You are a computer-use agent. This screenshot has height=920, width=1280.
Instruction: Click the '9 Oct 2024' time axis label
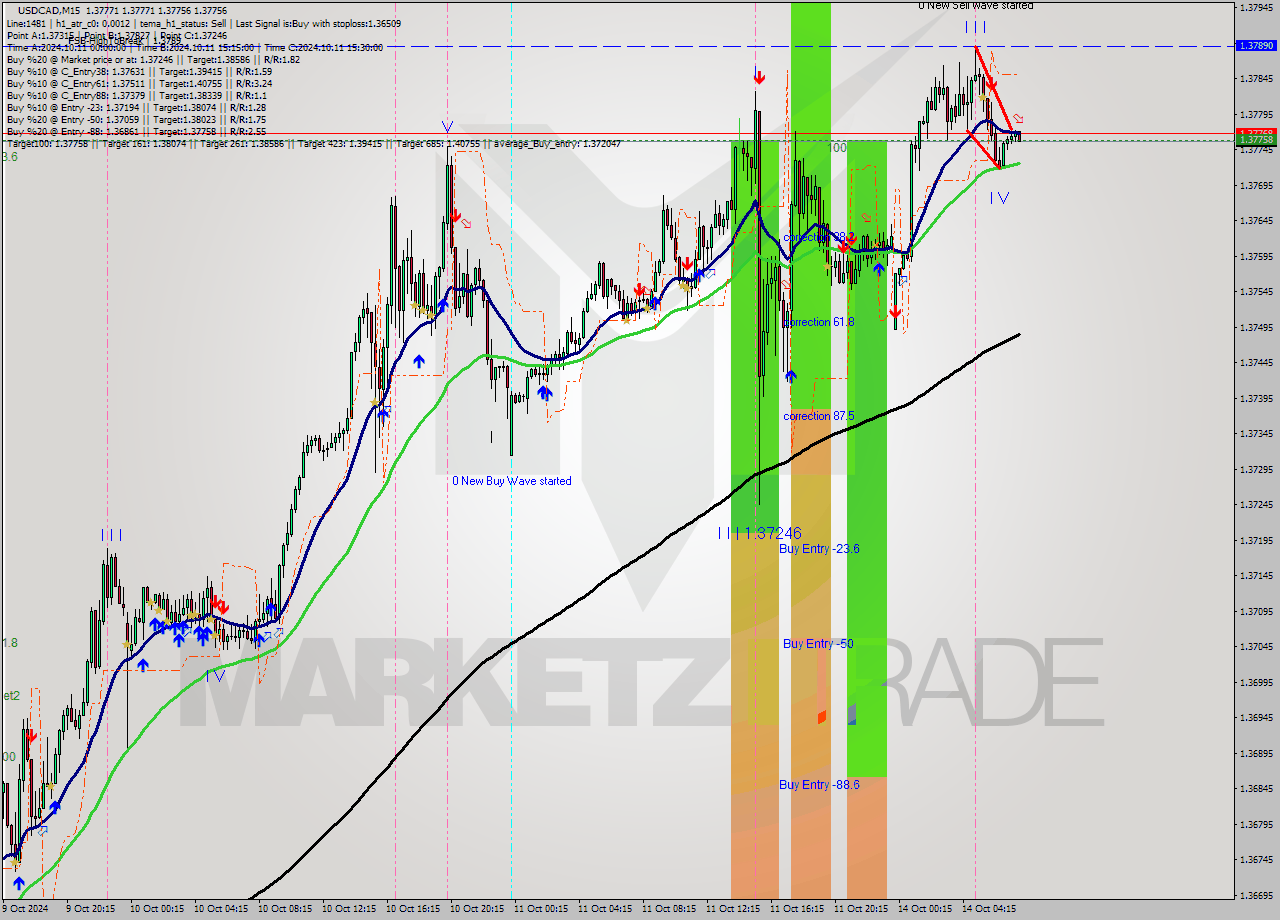coord(26,909)
